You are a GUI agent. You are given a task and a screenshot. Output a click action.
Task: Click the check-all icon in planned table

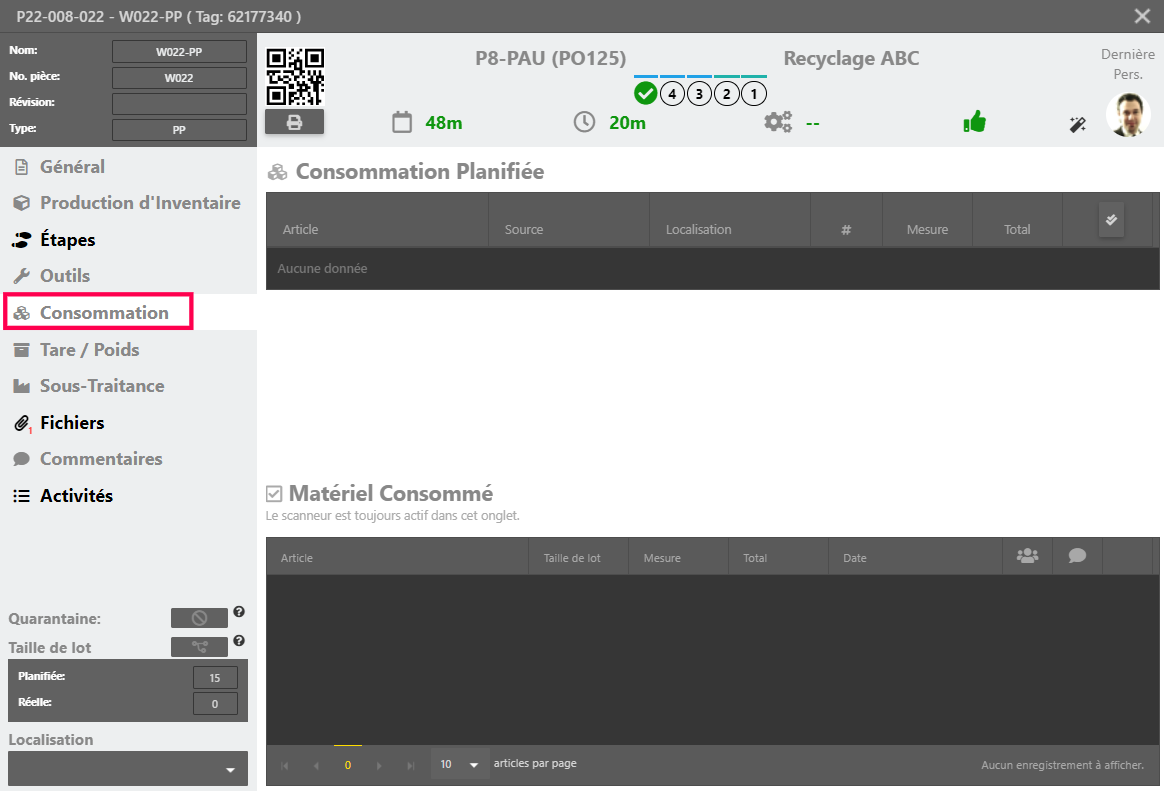click(1111, 220)
